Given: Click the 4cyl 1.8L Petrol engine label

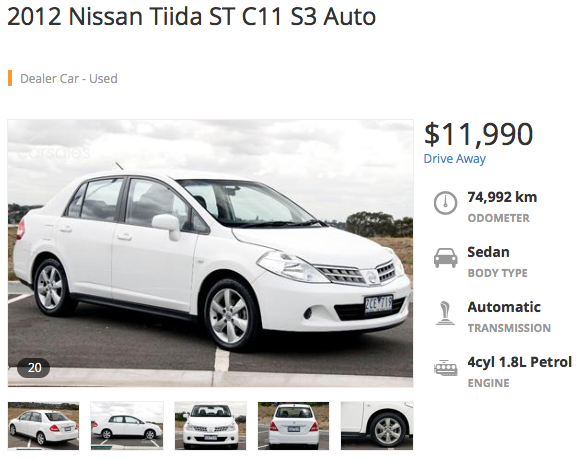Looking at the screenshot, I should click(519, 362).
